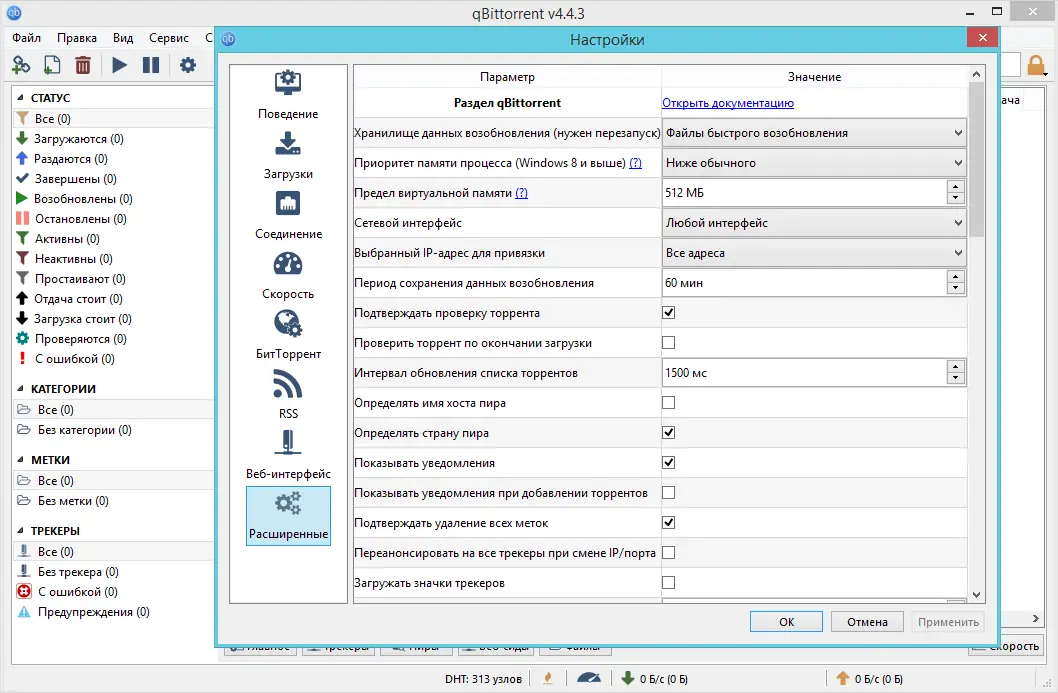Screen dimensions: 1058x693
Task: Increase Предел виртуальной памяти value
Action: (955, 187)
